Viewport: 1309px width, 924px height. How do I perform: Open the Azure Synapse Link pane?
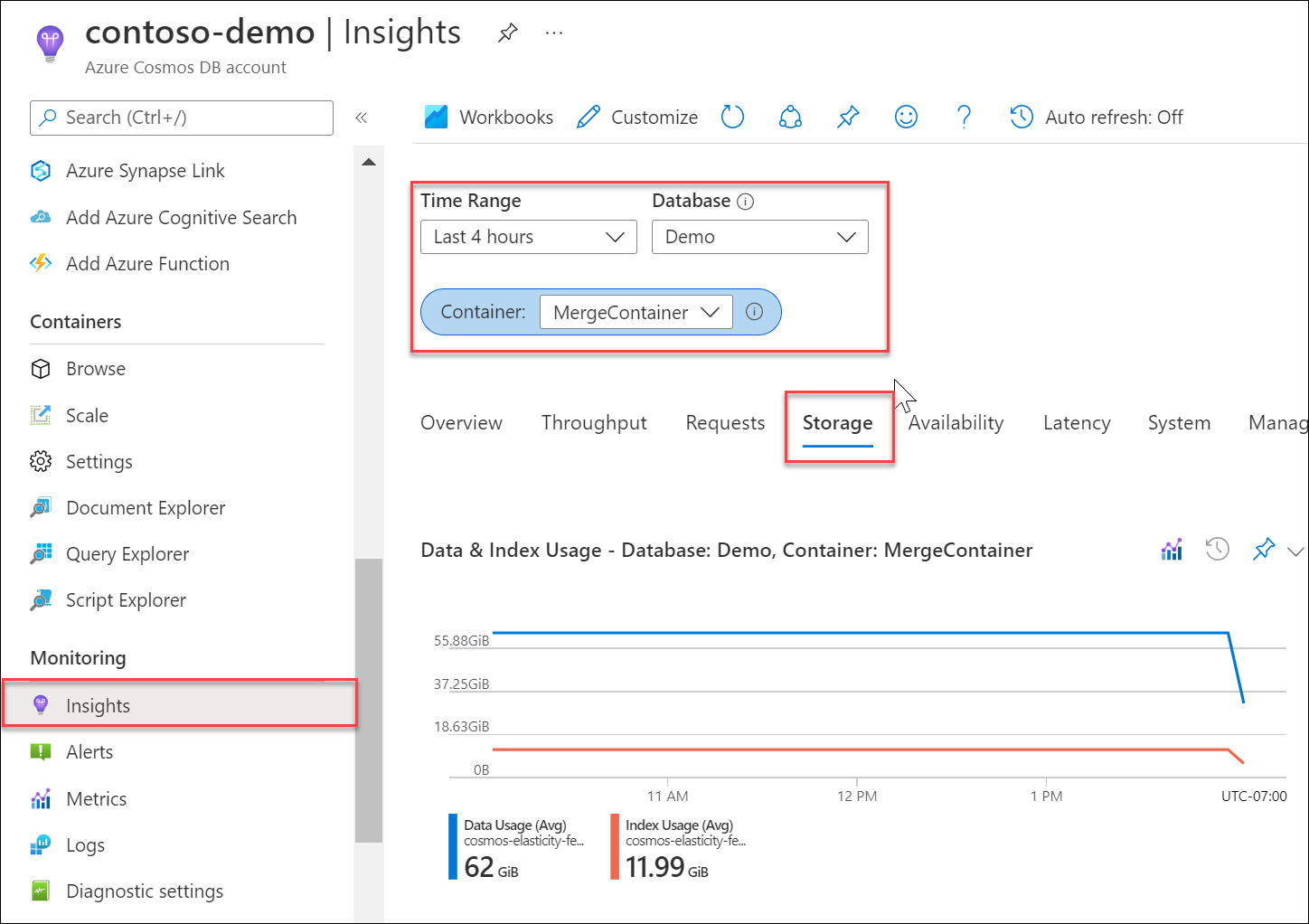coord(145,170)
